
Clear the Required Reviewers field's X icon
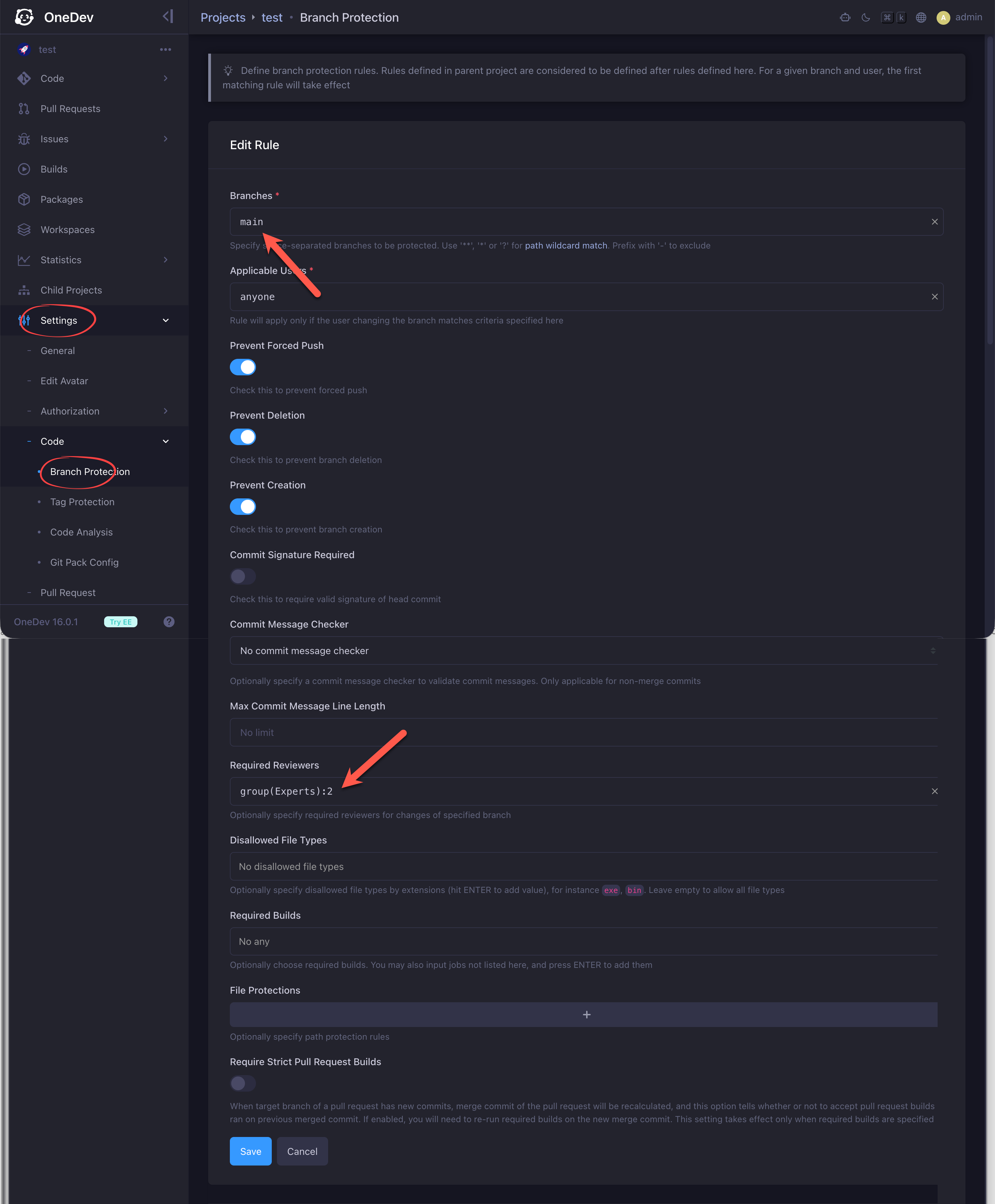point(935,791)
